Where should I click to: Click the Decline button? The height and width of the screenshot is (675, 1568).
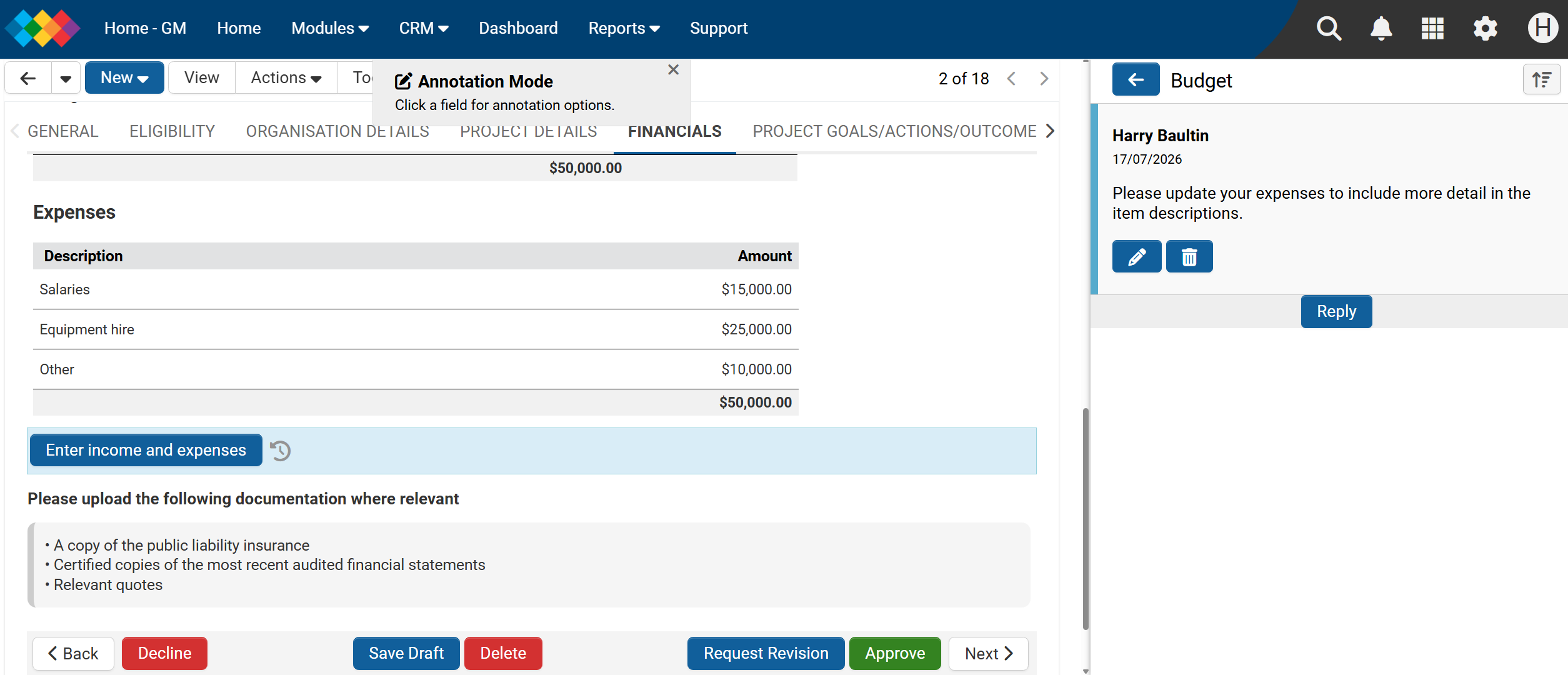click(x=164, y=654)
